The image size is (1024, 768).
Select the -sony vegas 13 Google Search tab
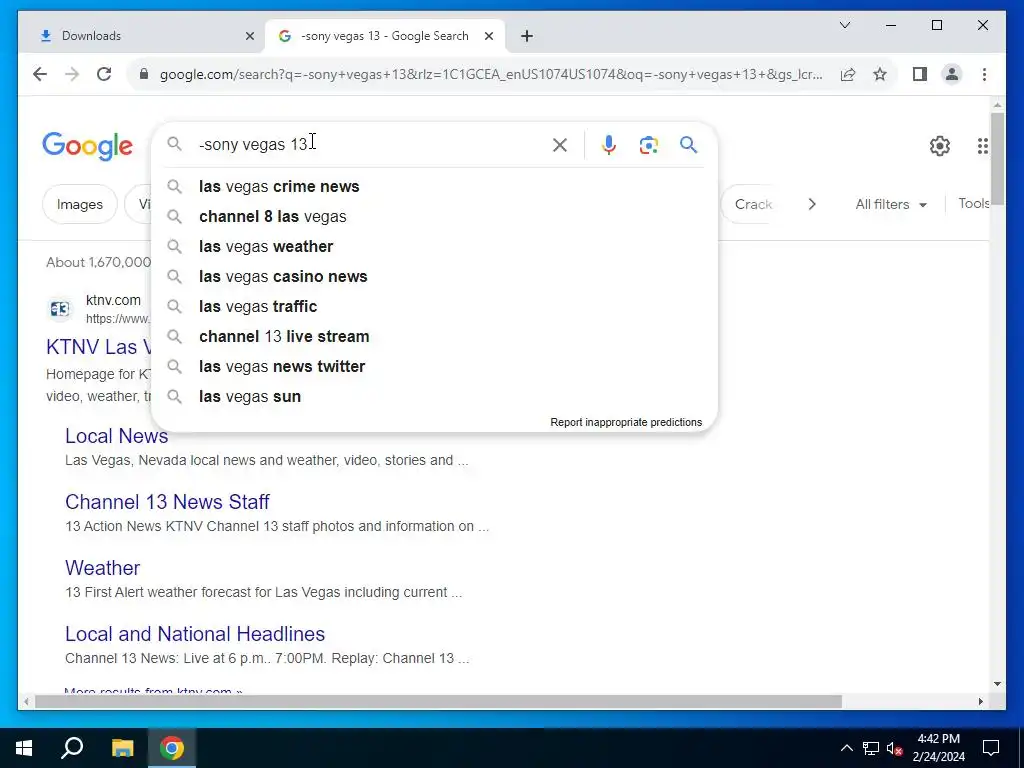point(385,36)
